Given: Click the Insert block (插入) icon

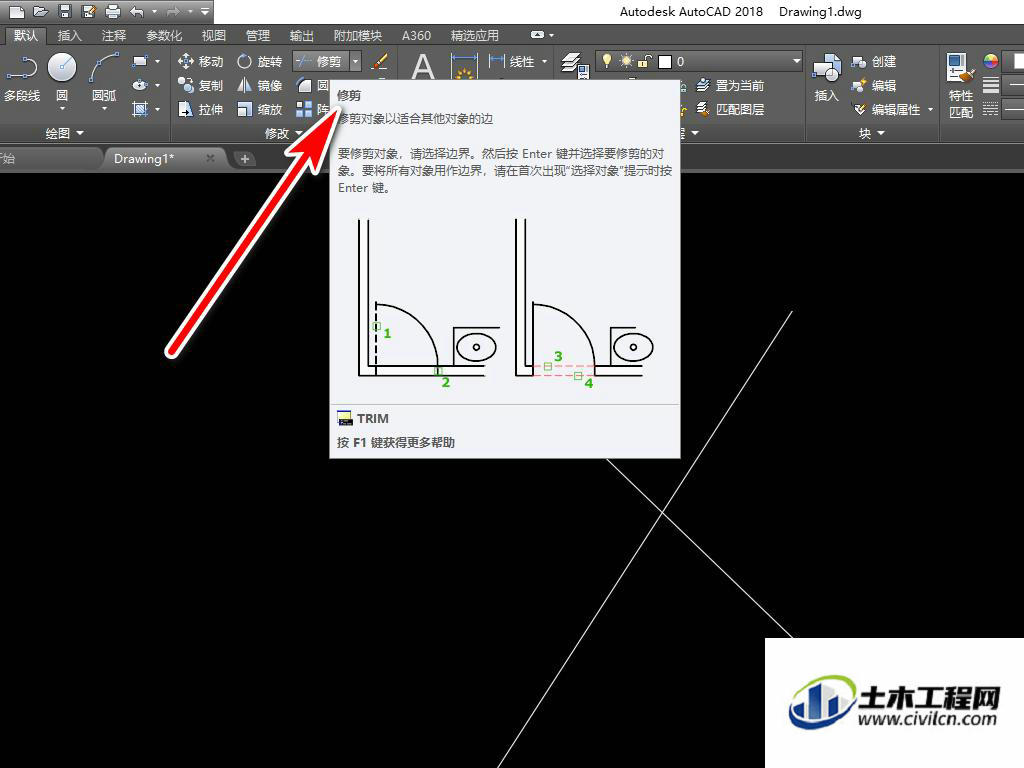Looking at the screenshot, I should tap(826, 78).
